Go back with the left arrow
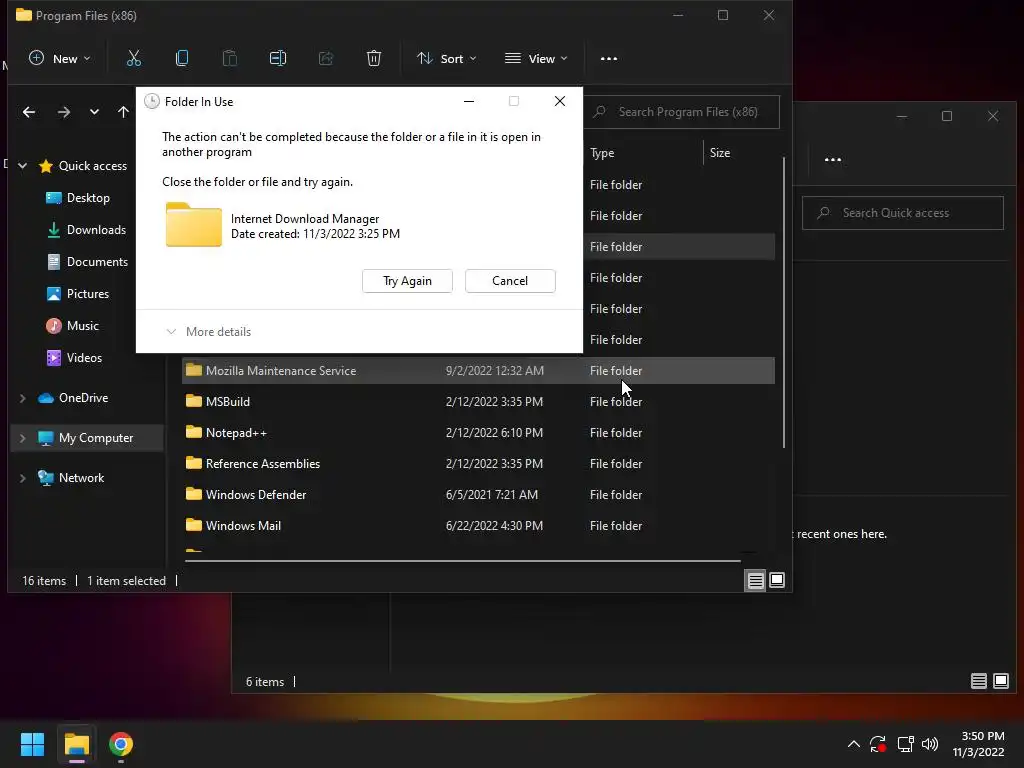The height and width of the screenshot is (768, 1024). [29, 112]
